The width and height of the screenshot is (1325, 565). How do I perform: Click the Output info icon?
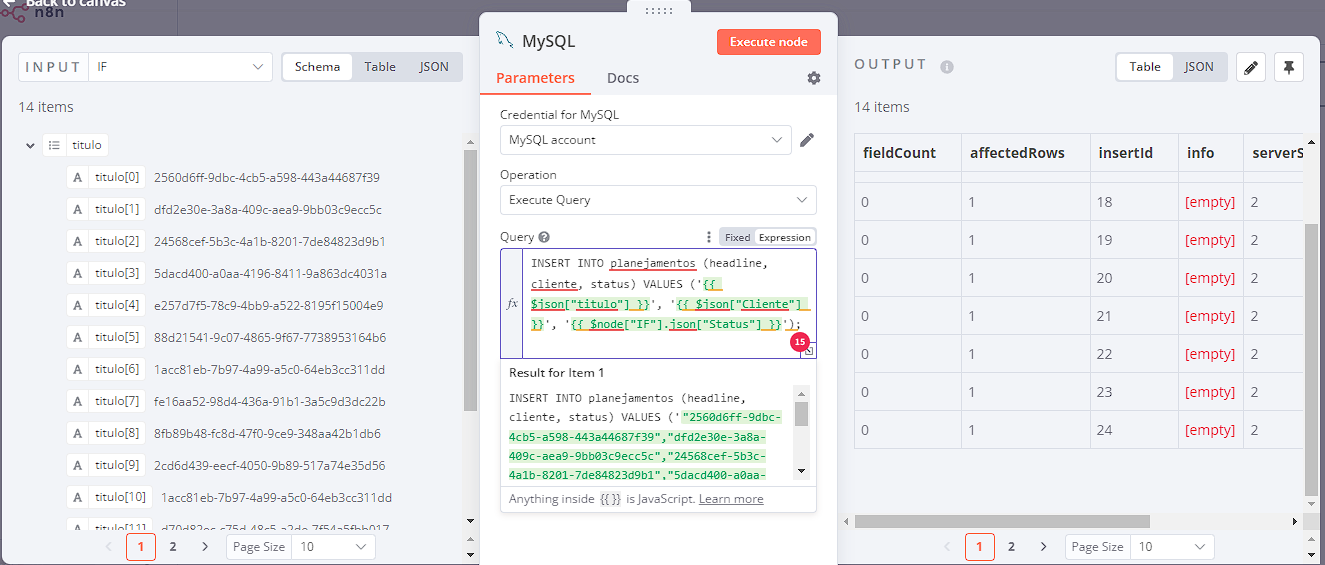point(947,67)
